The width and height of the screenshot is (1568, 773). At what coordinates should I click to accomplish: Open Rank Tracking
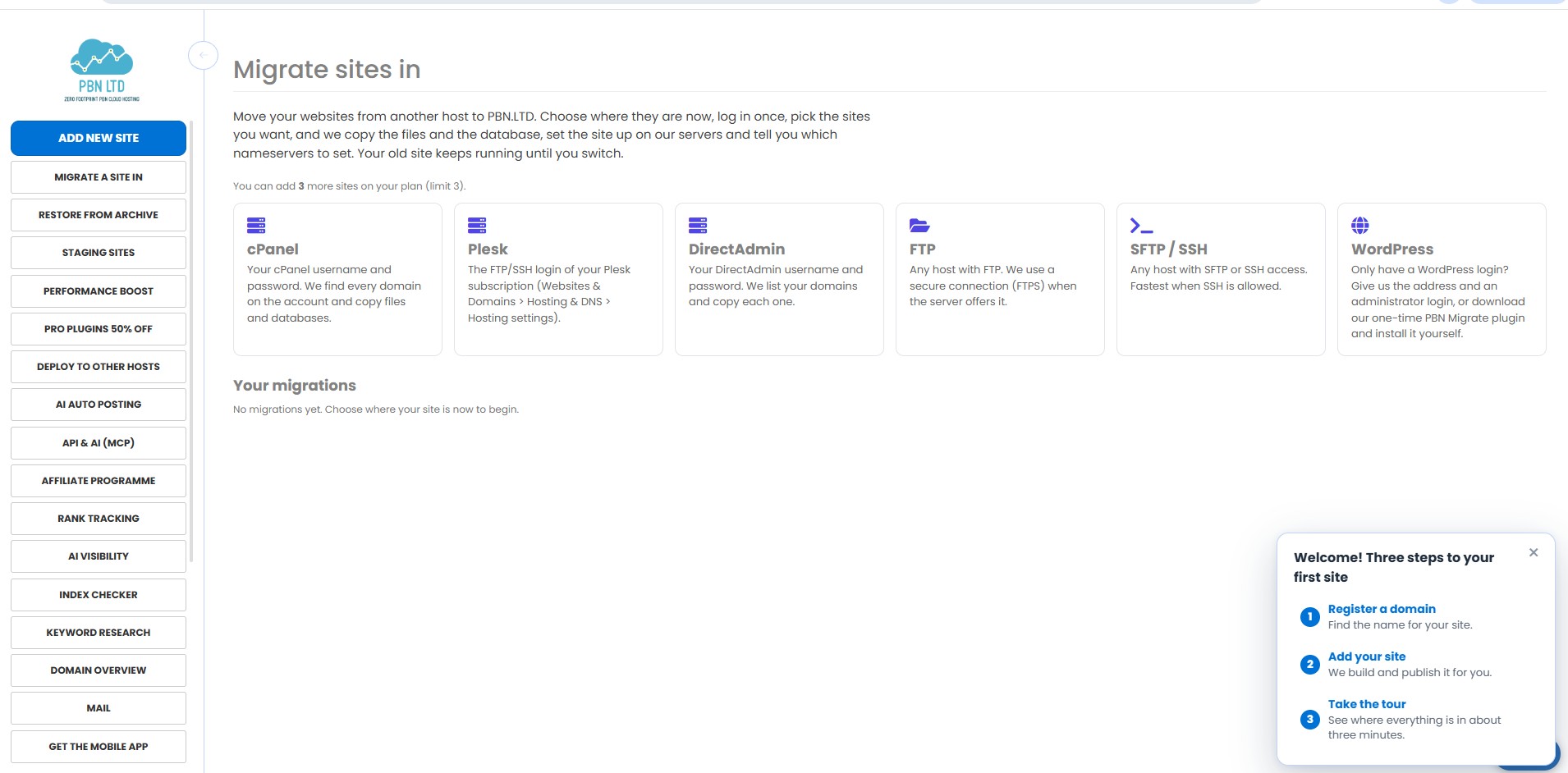pos(99,519)
